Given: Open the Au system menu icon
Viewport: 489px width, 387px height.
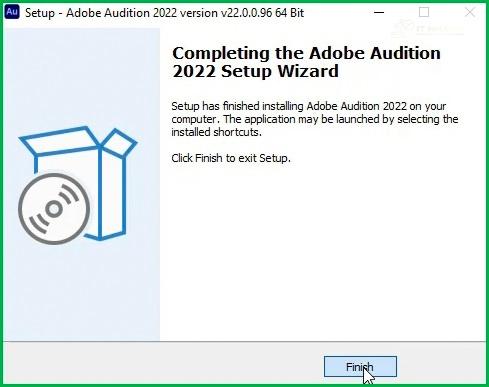Looking at the screenshot, I should click(12, 12).
